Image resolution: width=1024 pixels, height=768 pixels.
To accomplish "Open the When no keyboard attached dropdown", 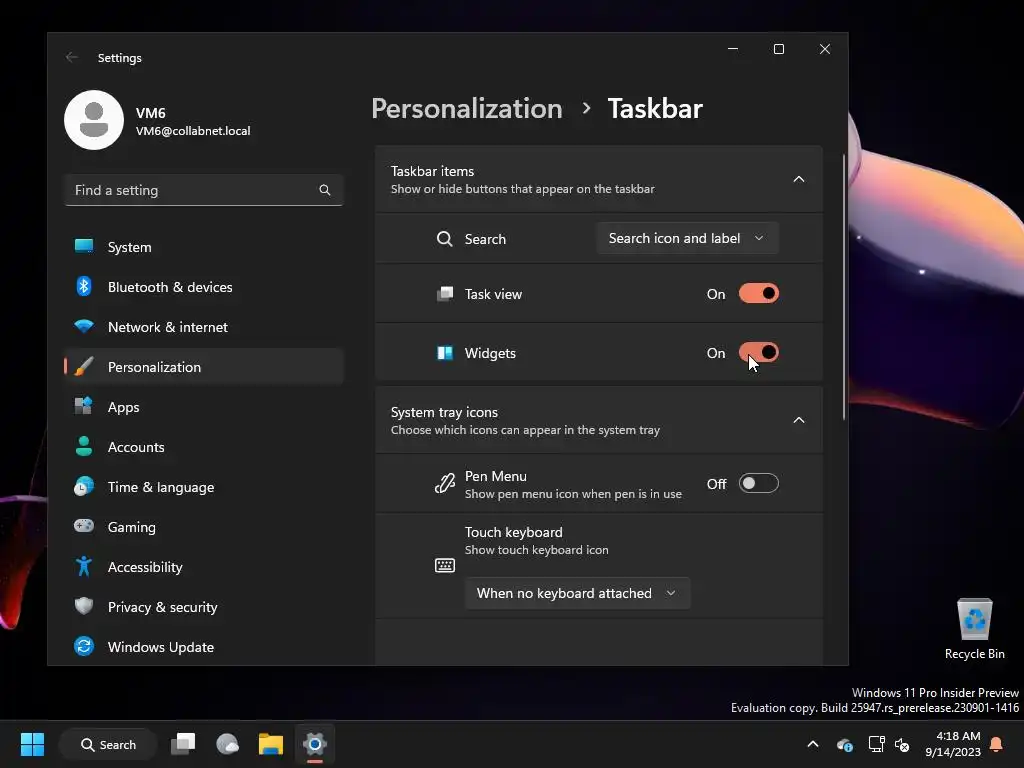I will pos(577,593).
